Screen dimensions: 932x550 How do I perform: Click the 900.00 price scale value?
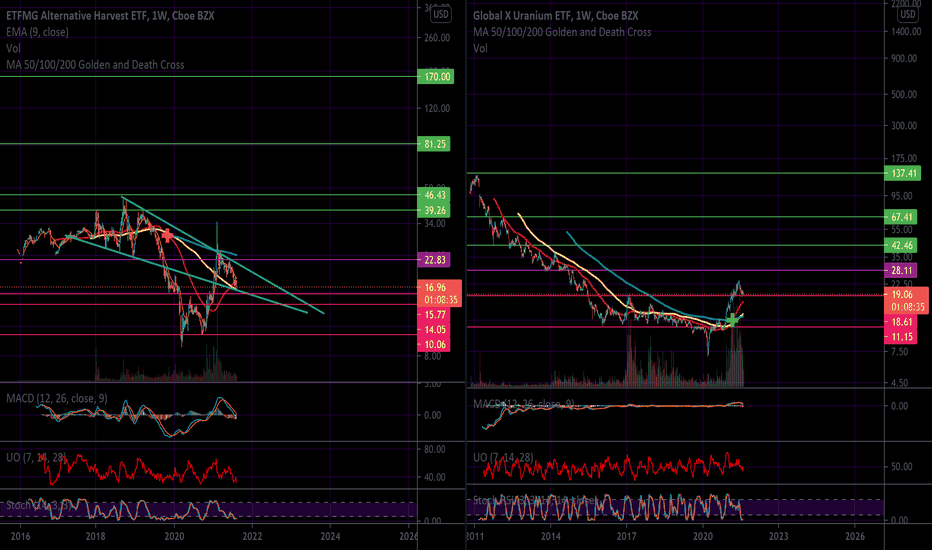[904, 58]
